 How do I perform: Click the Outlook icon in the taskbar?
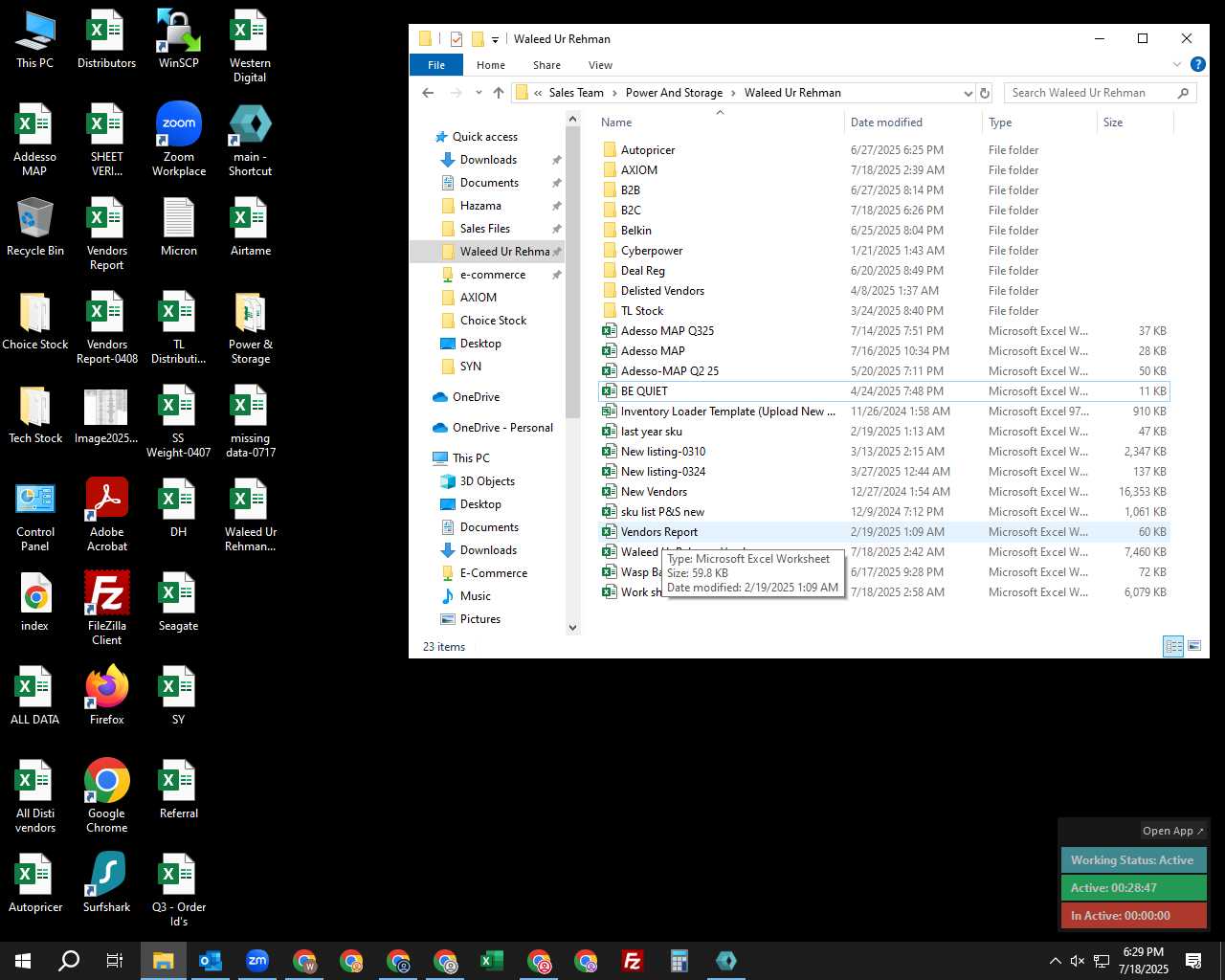211,961
